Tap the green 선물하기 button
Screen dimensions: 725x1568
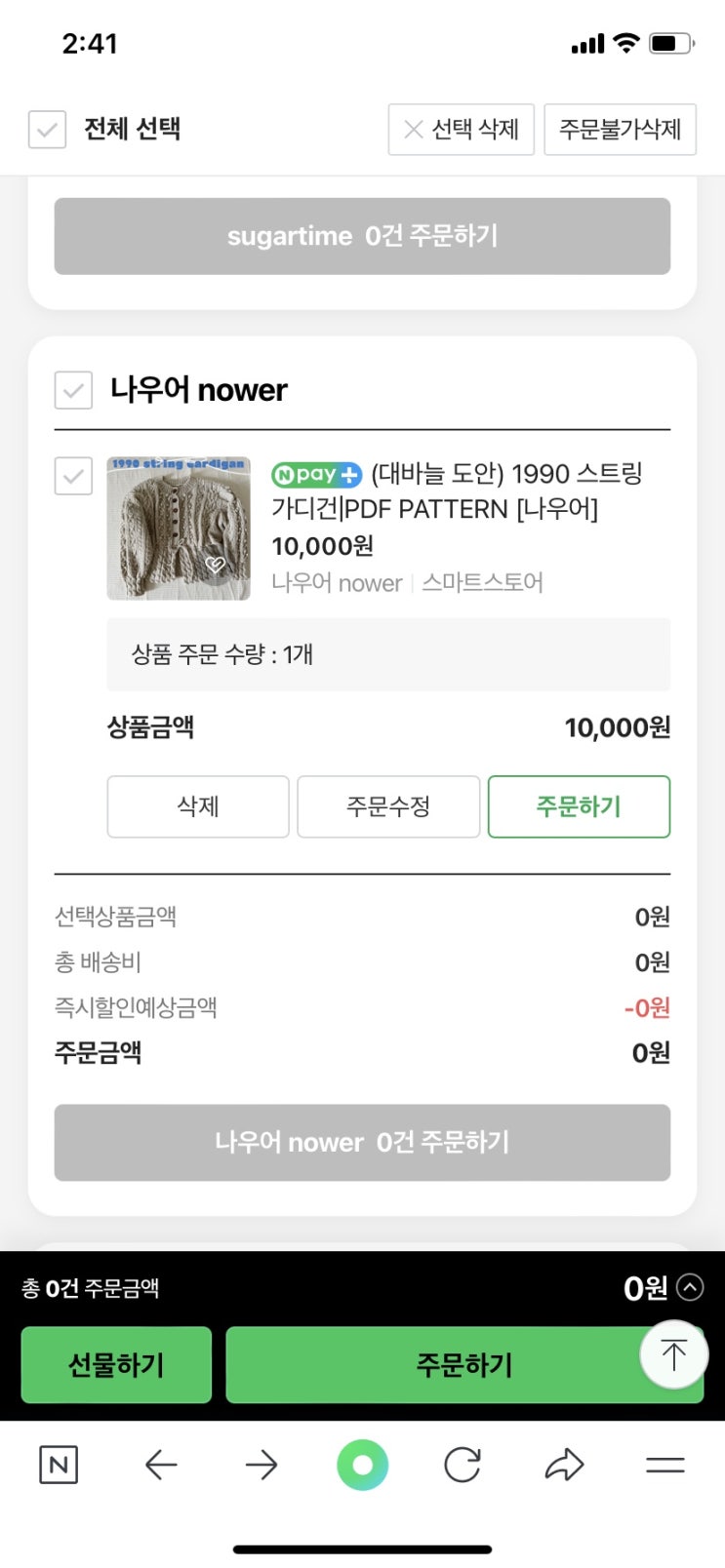[x=116, y=1365]
